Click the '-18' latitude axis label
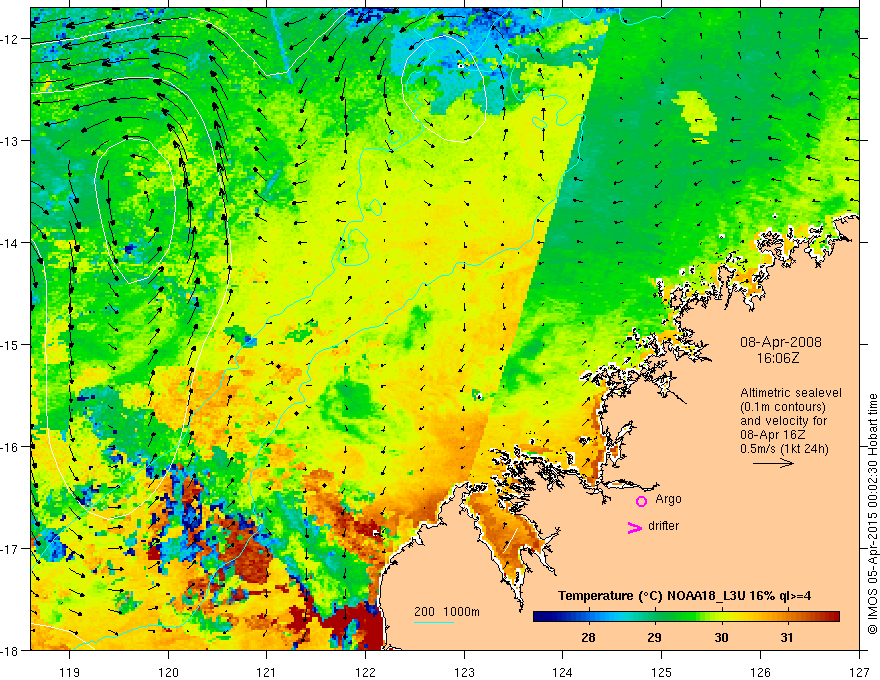Viewport: 880px width, 680px height. point(11,650)
